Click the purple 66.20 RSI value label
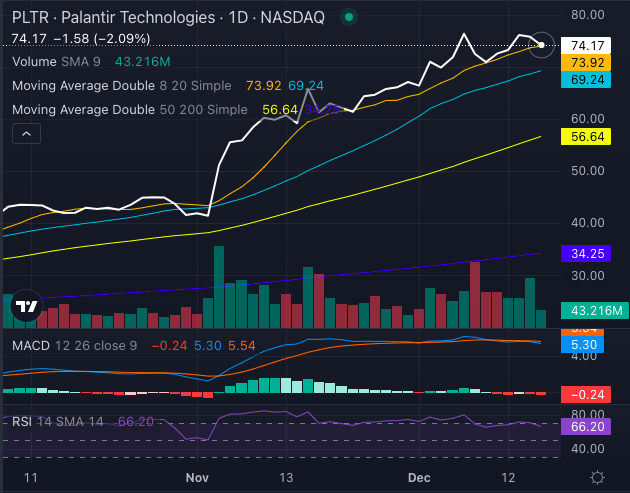630x493 pixels. (587, 426)
